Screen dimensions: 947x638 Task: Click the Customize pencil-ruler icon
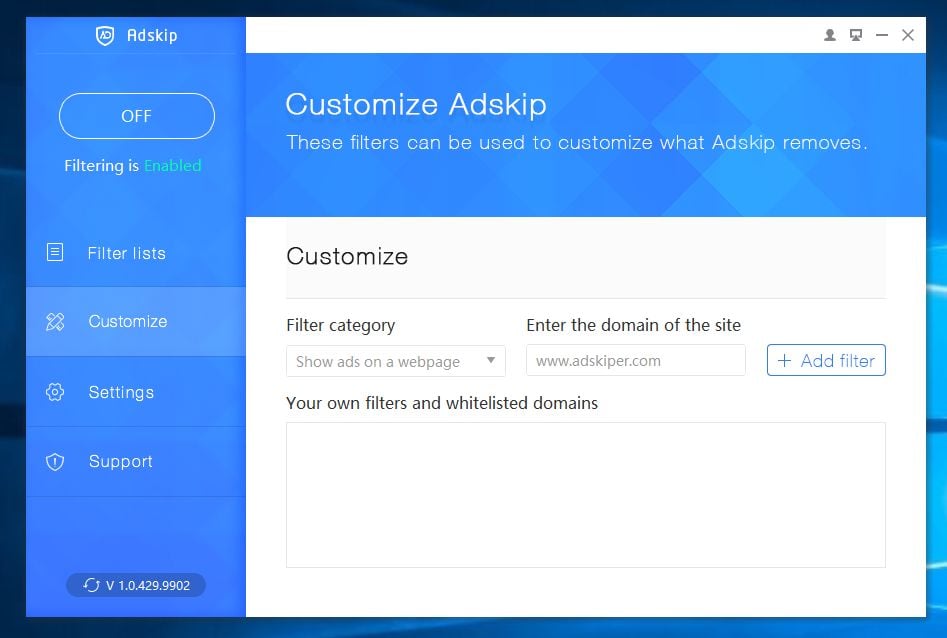tap(55, 321)
